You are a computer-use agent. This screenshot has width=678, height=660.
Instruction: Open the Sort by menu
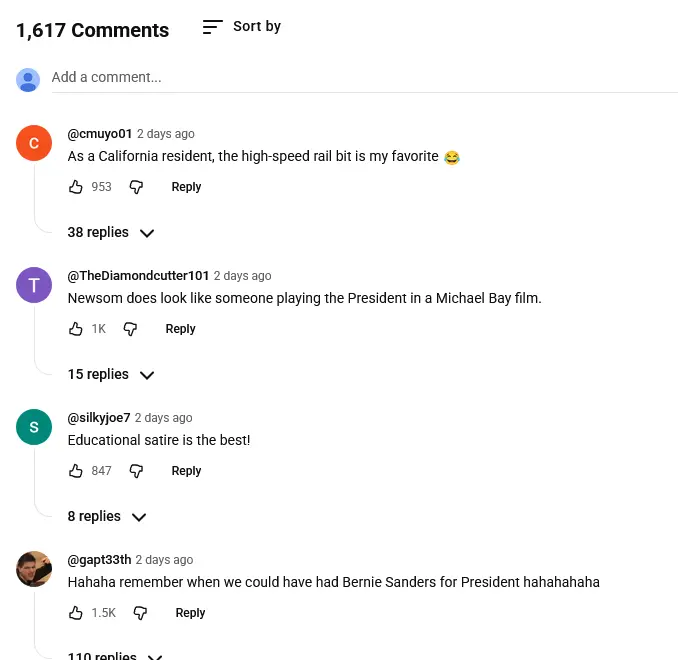click(x=242, y=27)
